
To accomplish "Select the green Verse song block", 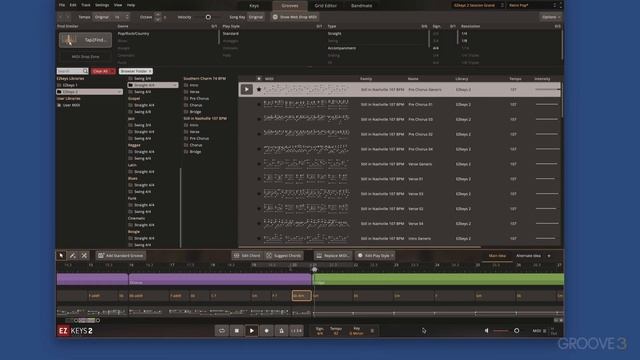I will [x=438, y=280].
